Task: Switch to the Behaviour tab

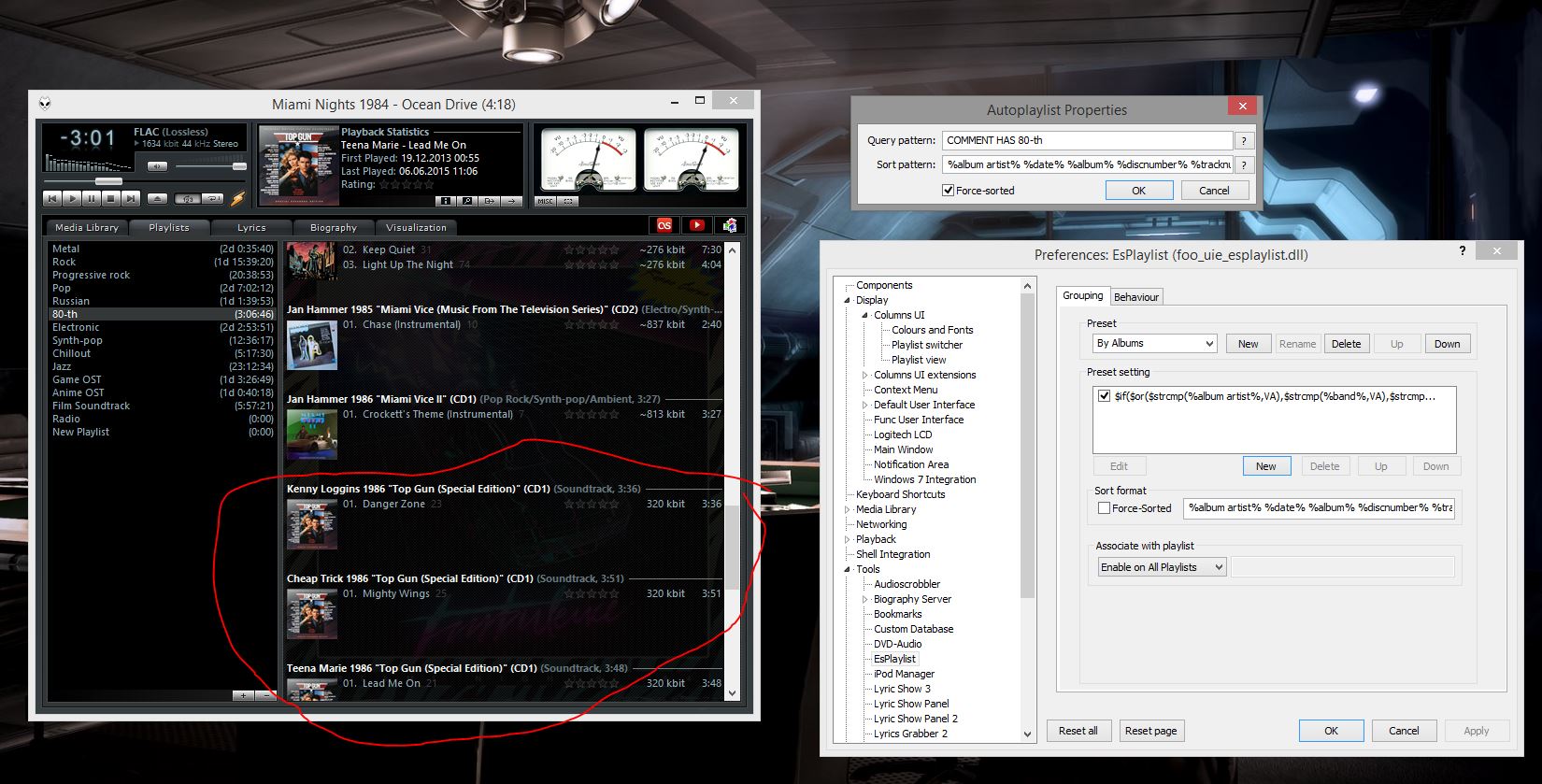Action: (1135, 297)
